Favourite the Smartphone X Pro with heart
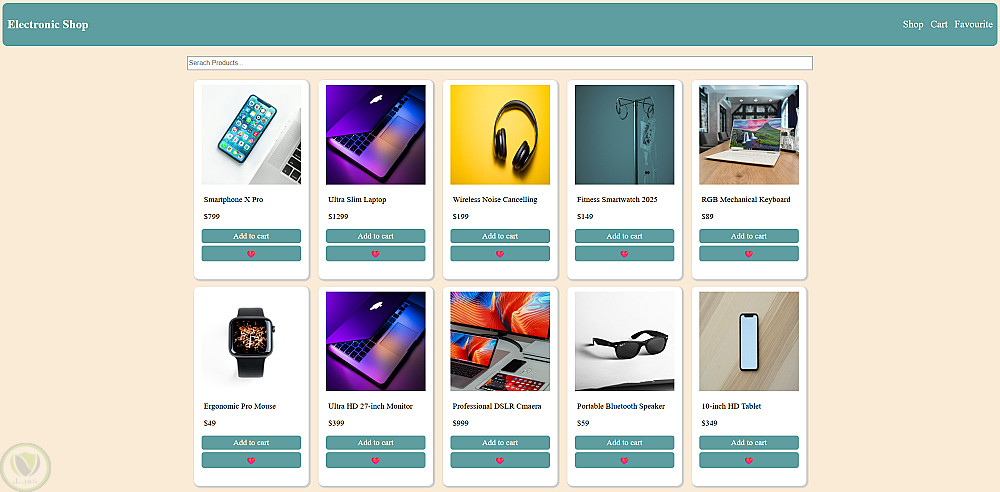The width and height of the screenshot is (1000, 492). click(251, 253)
